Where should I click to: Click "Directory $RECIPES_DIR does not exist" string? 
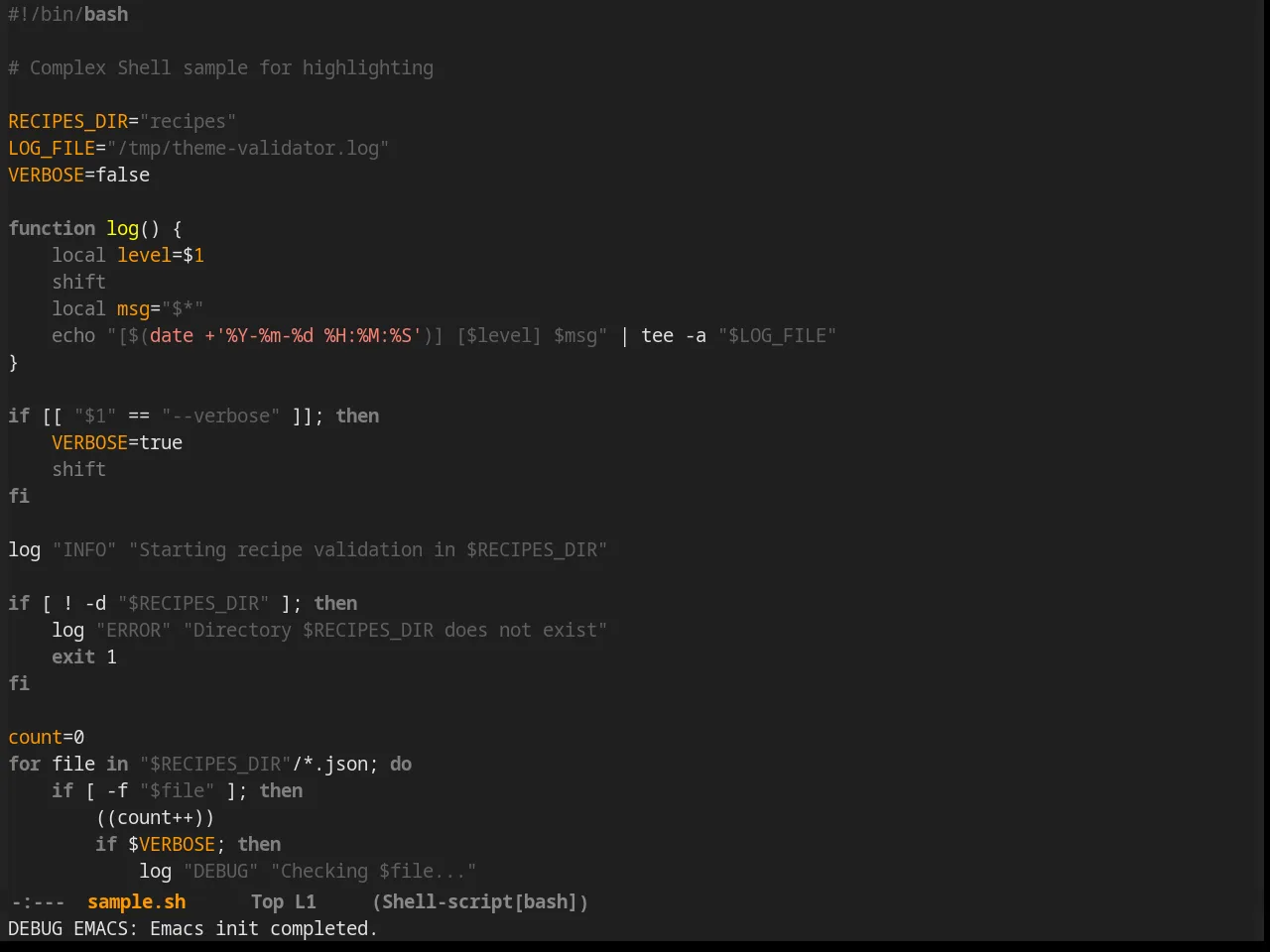coord(395,630)
